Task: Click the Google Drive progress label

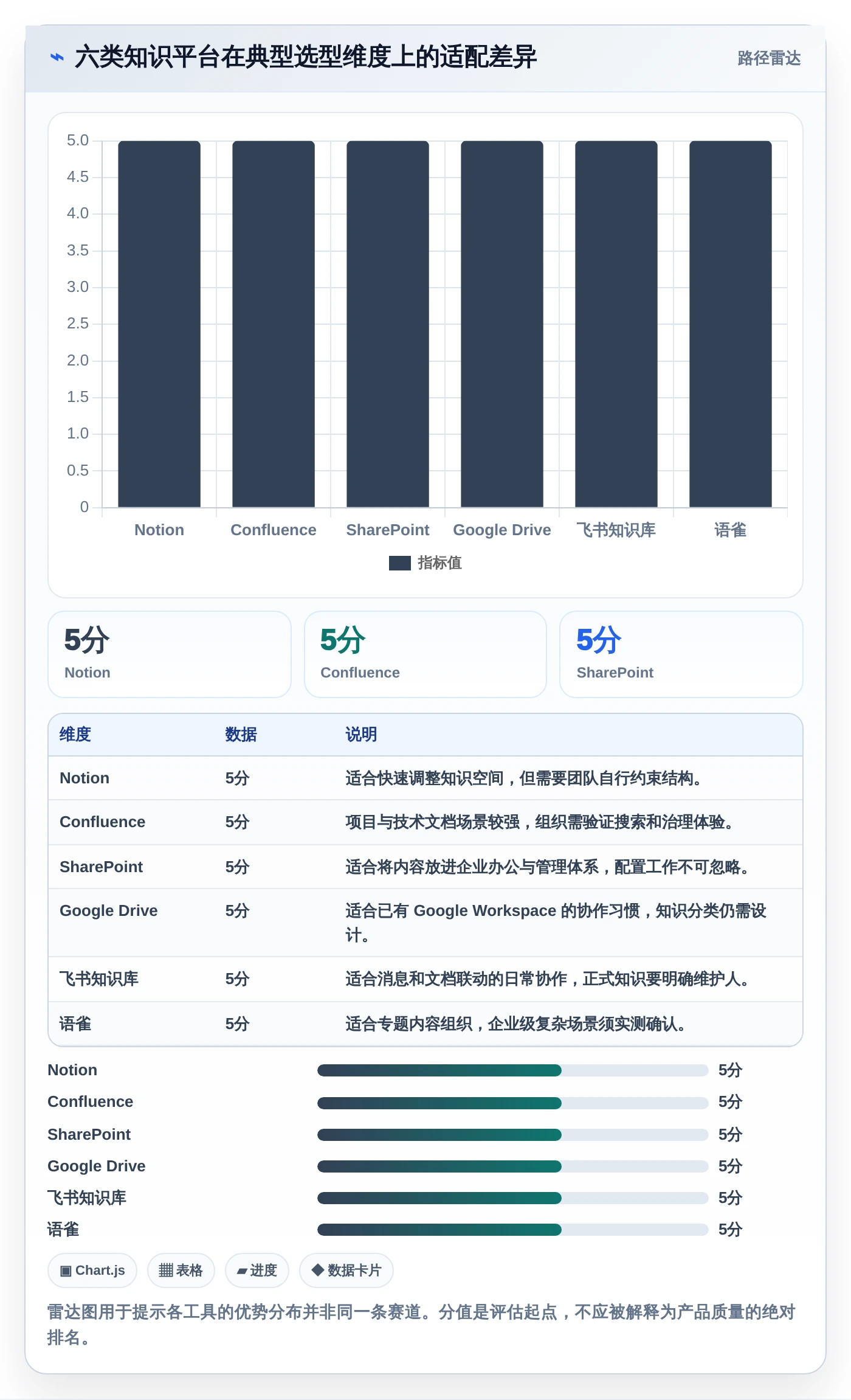Action: pyautogui.click(x=97, y=1166)
